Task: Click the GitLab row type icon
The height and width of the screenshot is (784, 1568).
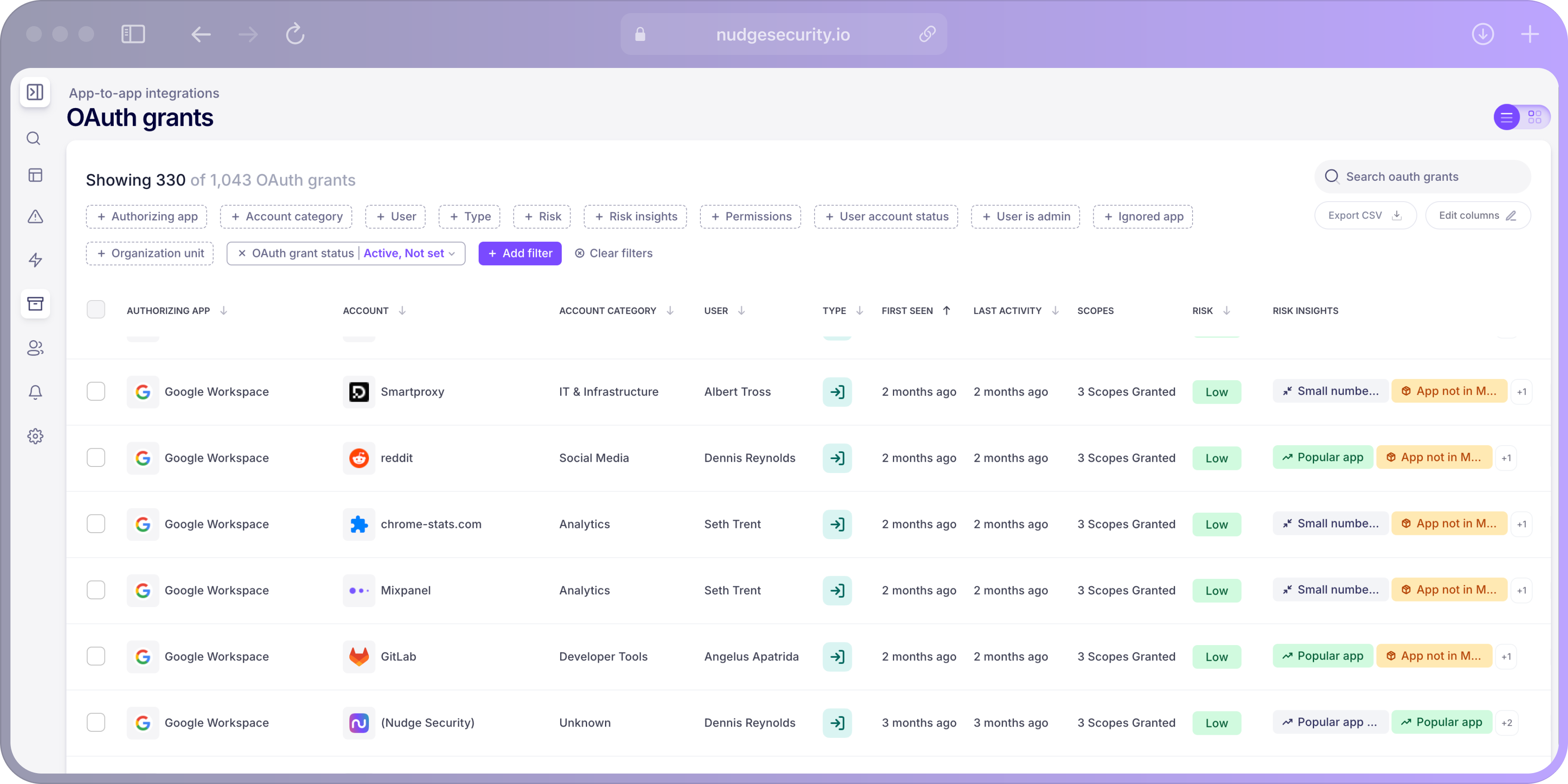Action: click(837, 656)
